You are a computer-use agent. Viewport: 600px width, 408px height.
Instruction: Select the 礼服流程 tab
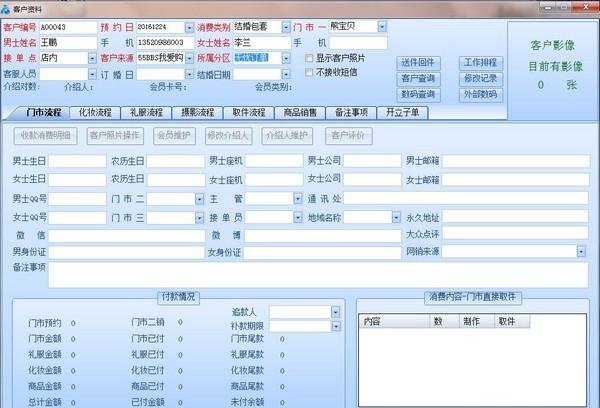click(146, 113)
